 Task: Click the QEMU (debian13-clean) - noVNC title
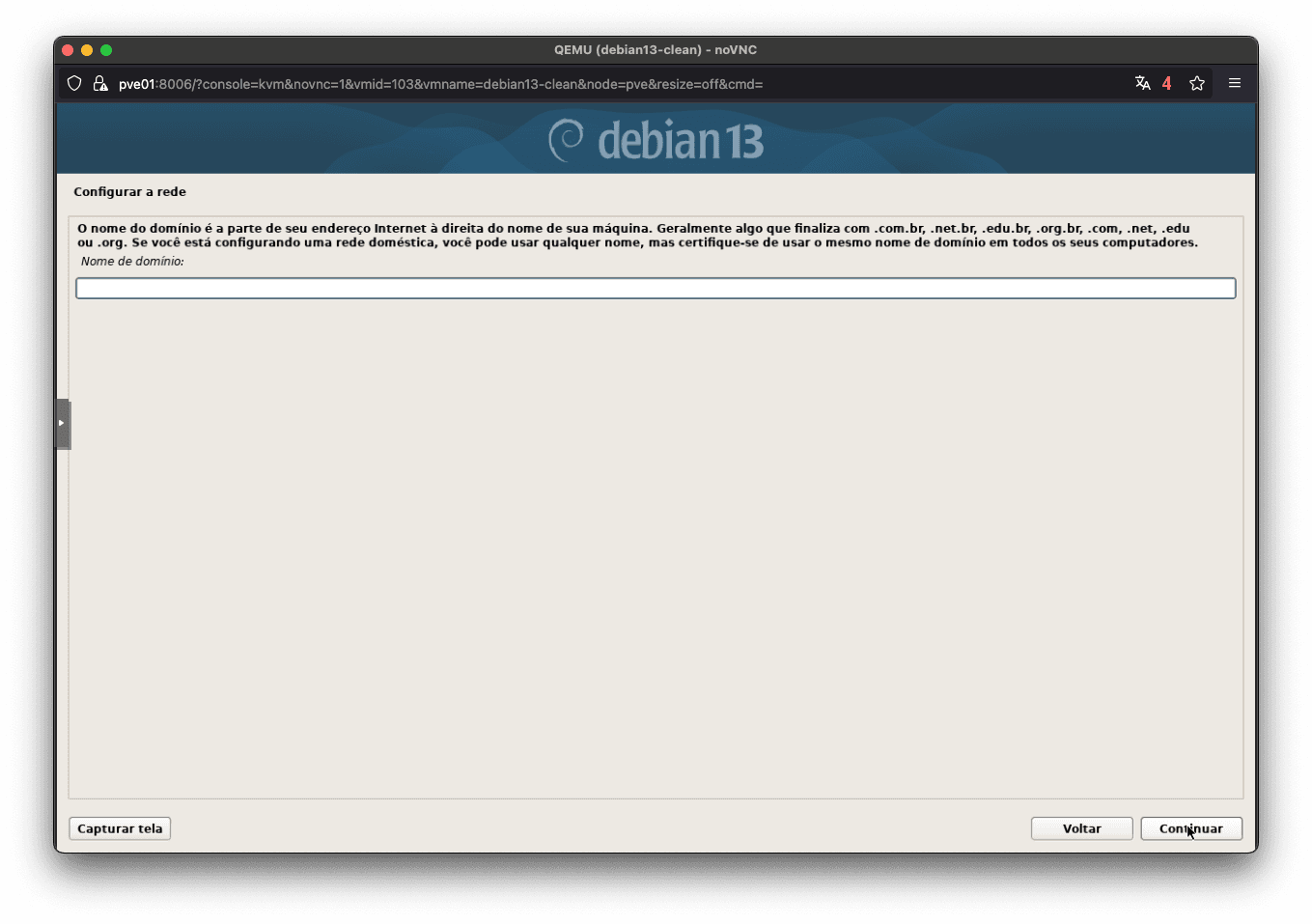(x=656, y=49)
